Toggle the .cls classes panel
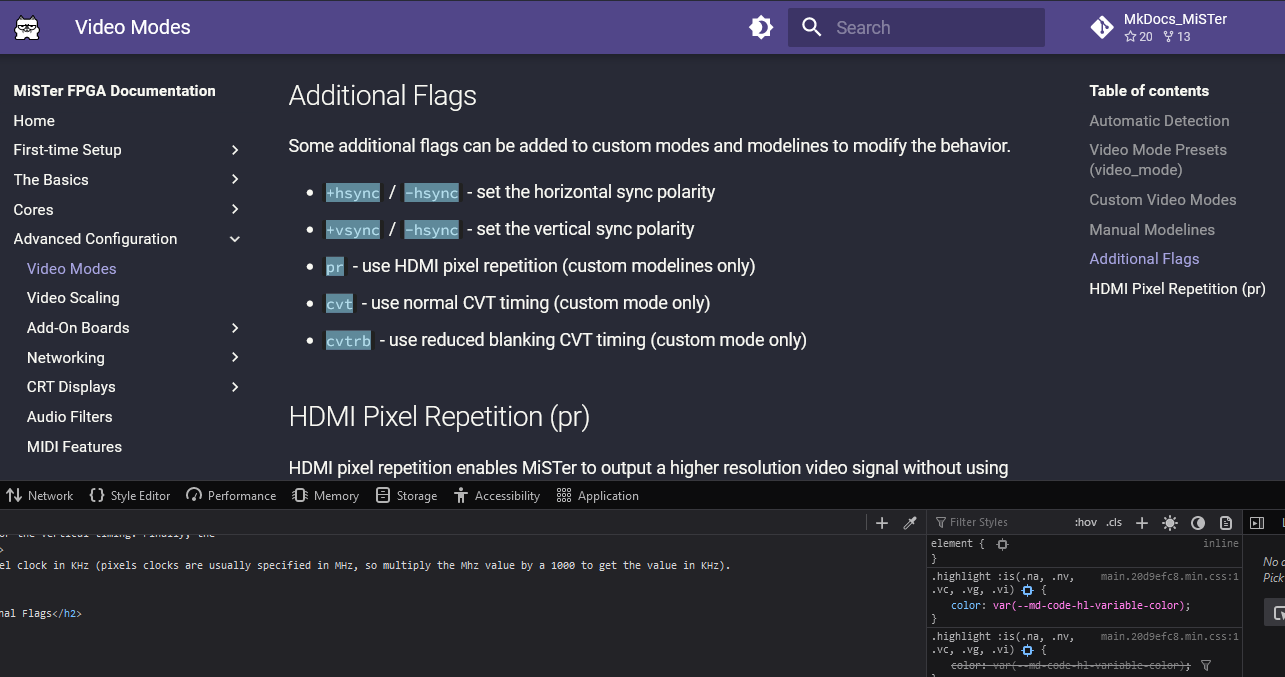The image size is (1285, 677). pyautogui.click(x=1115, y=522)
